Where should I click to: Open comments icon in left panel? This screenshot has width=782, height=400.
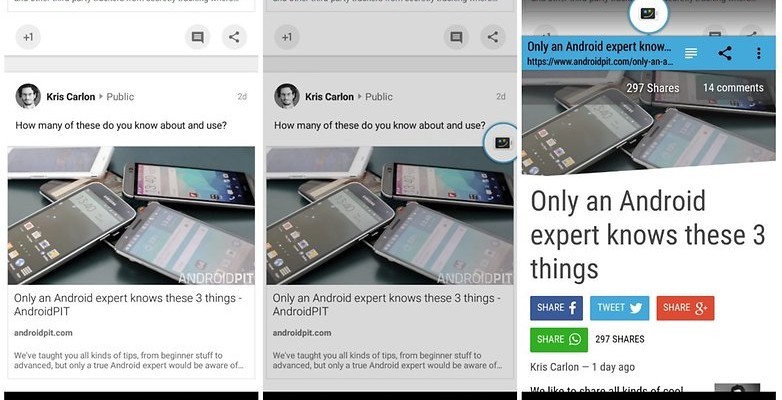197,37
